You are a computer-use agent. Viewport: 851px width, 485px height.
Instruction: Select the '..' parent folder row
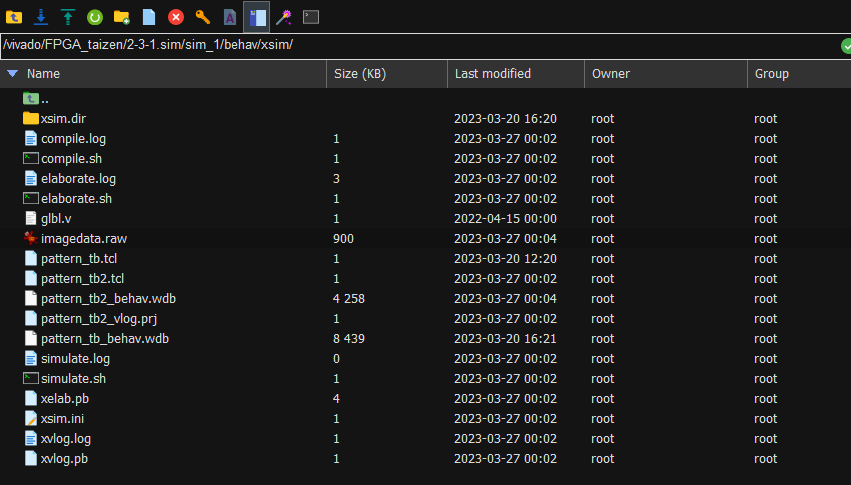pyautogui.click(x=426, y=99)
